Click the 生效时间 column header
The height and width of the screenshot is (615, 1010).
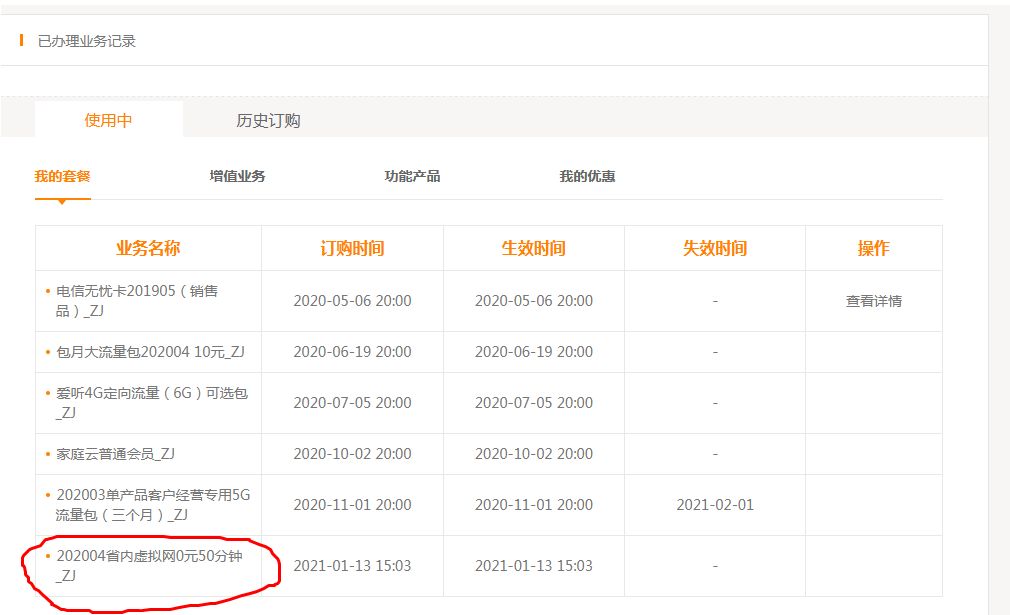[533, 248]
